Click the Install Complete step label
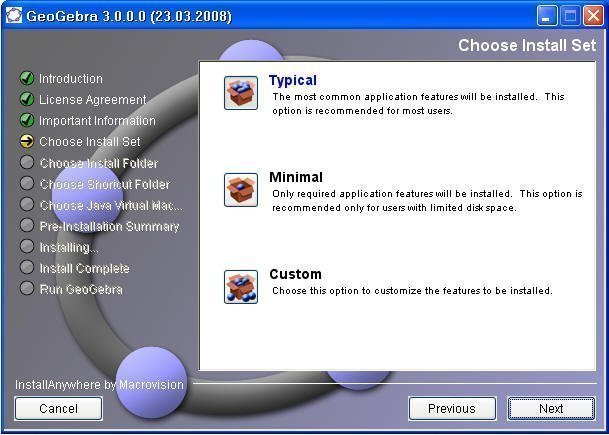 84,268
